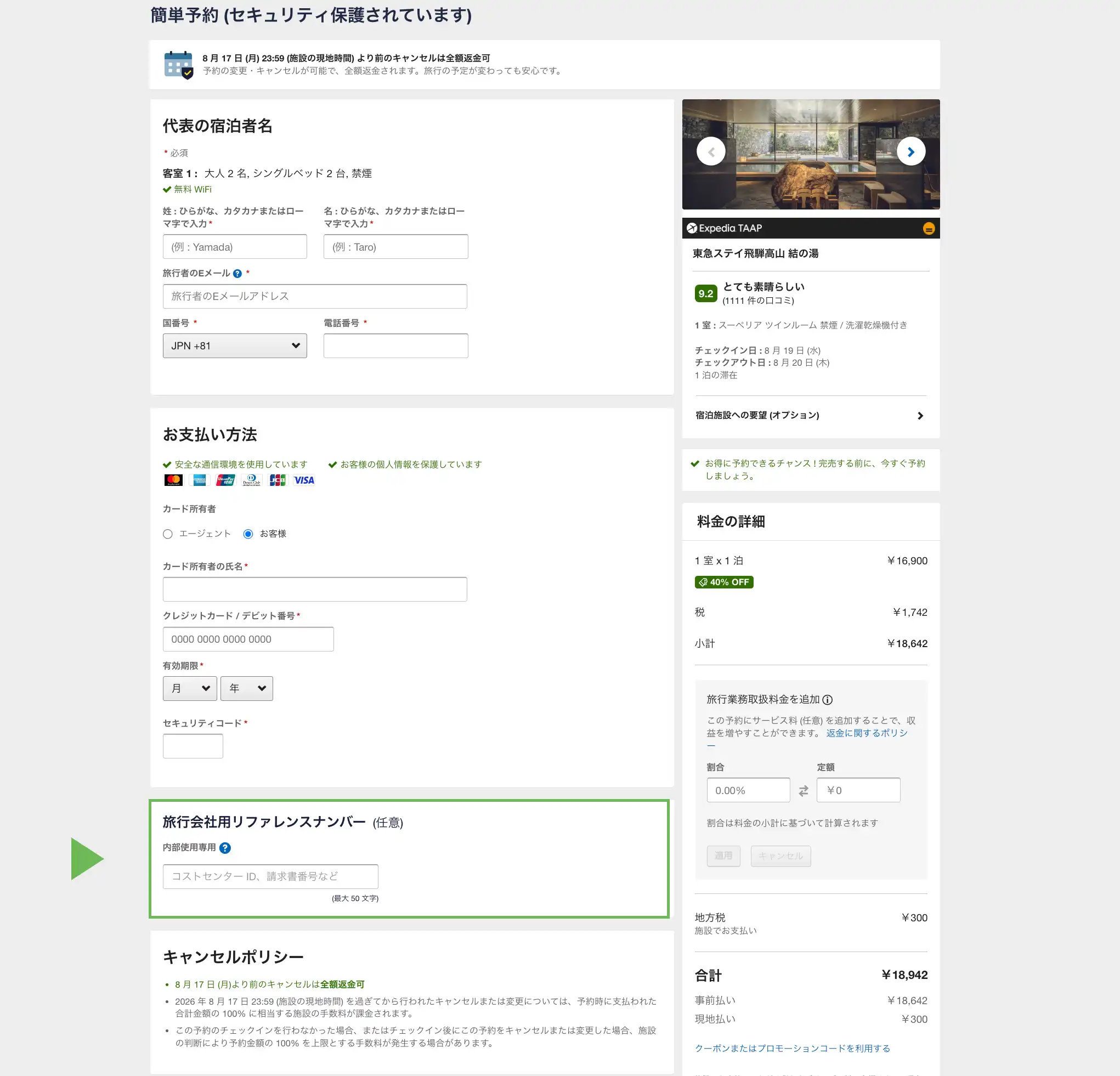Click the 名 first name field
The image size is (1120, 1076).
coord(396,247)
